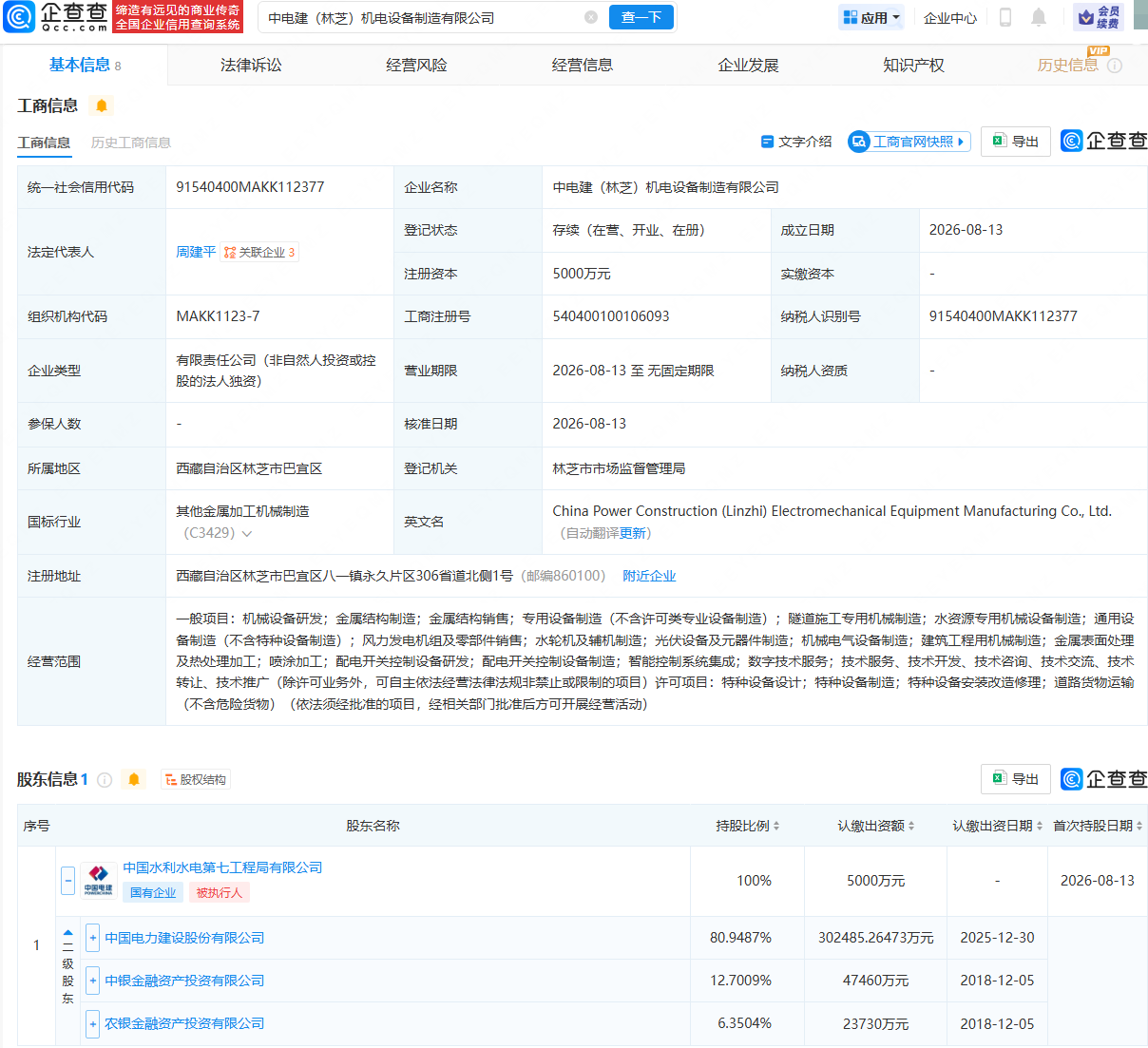
Task: Focus the company search input field
Action: 423,17
